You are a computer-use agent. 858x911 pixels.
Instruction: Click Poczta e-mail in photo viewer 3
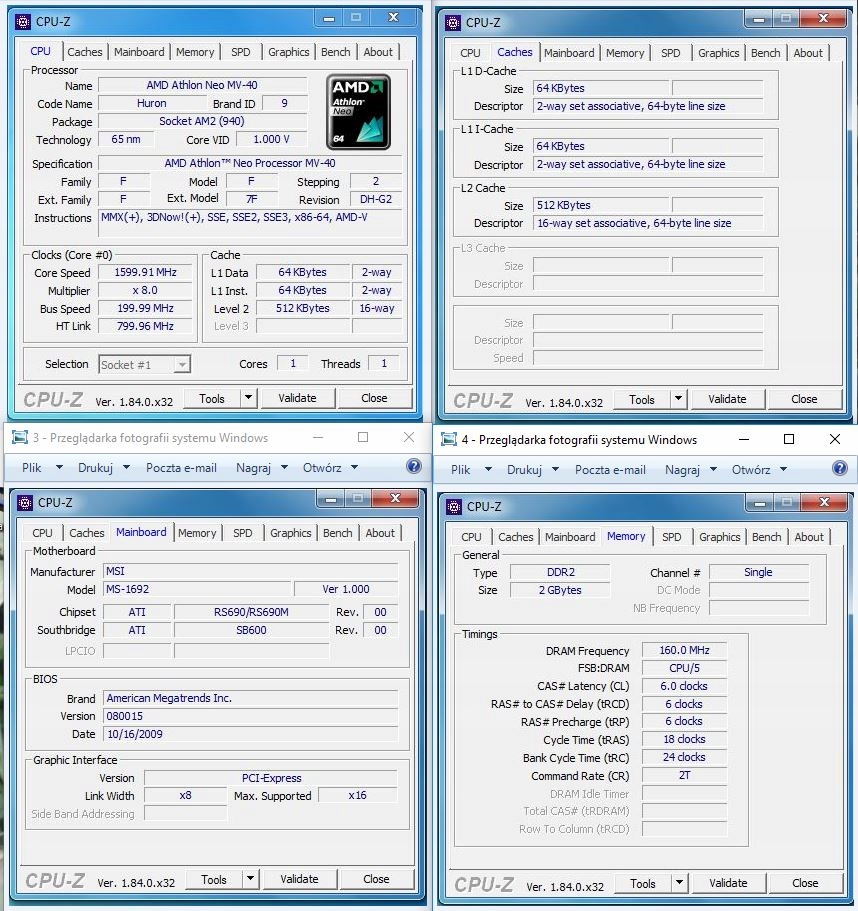click(181, 467)
